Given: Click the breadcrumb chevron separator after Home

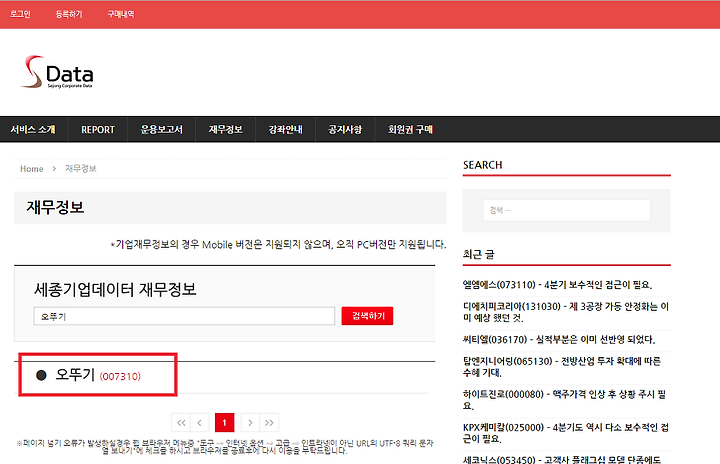Looking at the screenshot, I should coord(54,169).
